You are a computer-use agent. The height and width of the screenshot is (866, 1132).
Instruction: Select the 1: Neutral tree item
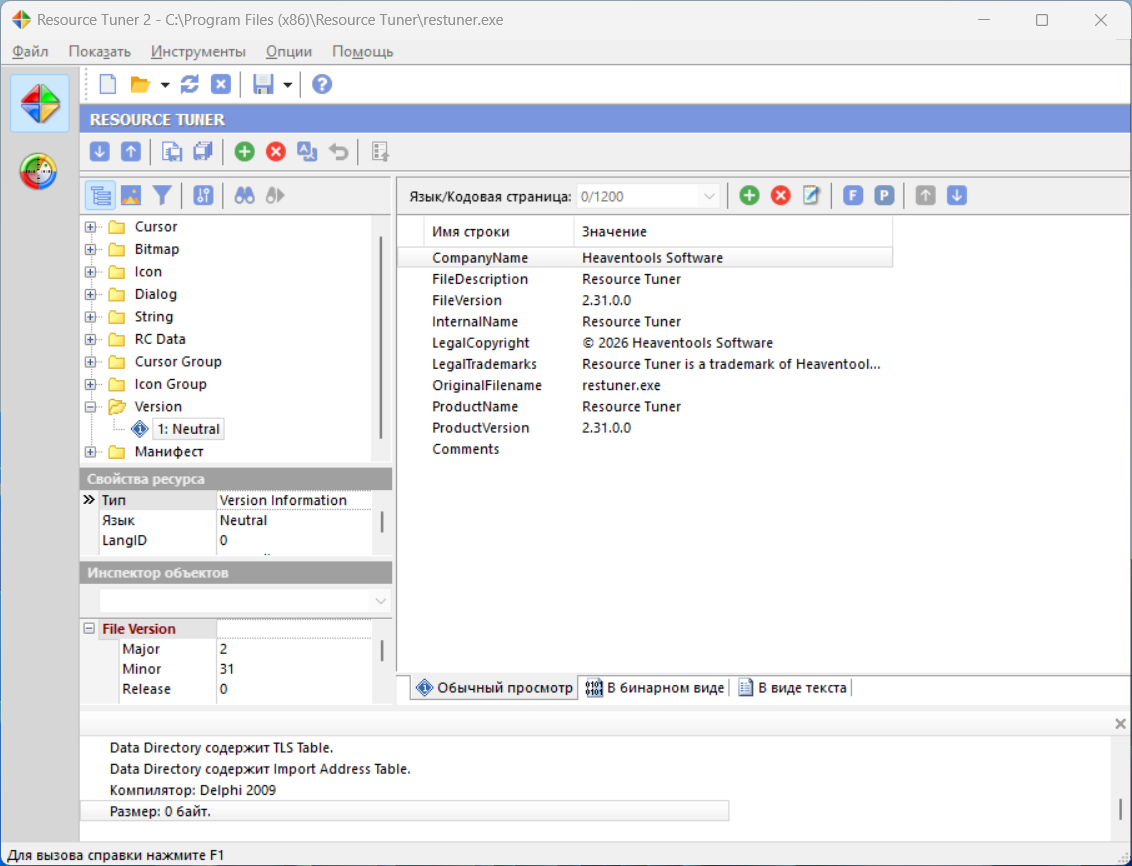point(188,429)
